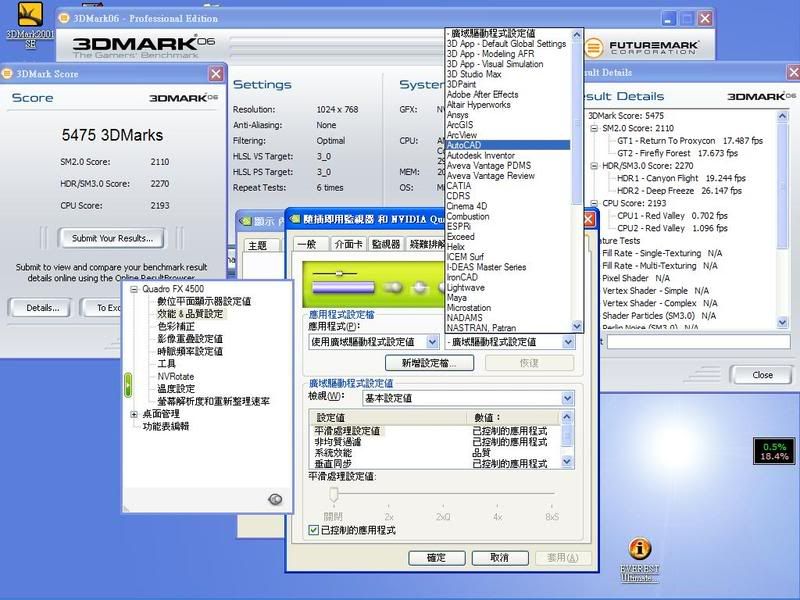Select HDR2 - Deep Freeze result row
This screenshot has height=600, width=800.
[679, 191]
